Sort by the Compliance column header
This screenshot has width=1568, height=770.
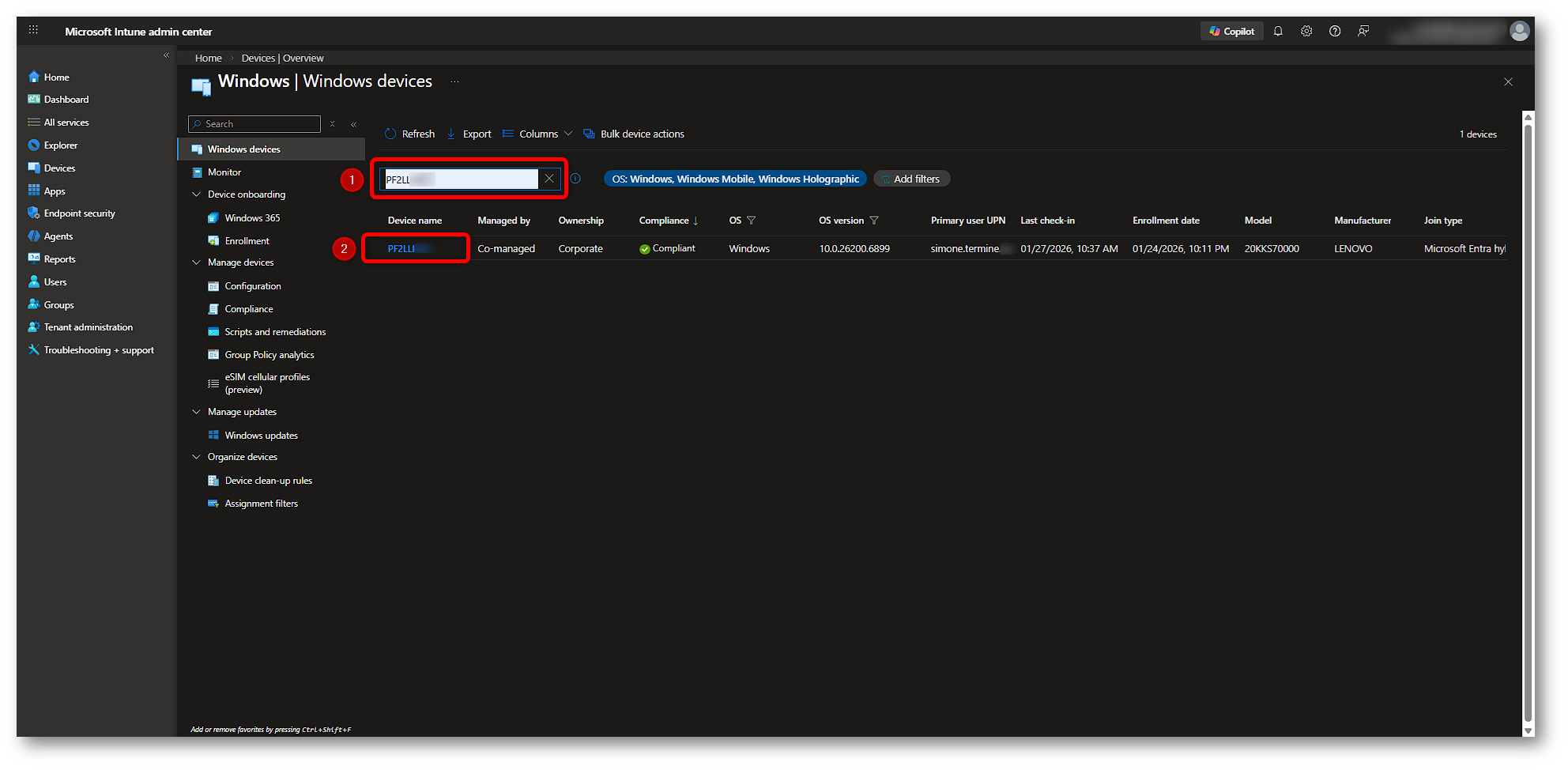664,221
